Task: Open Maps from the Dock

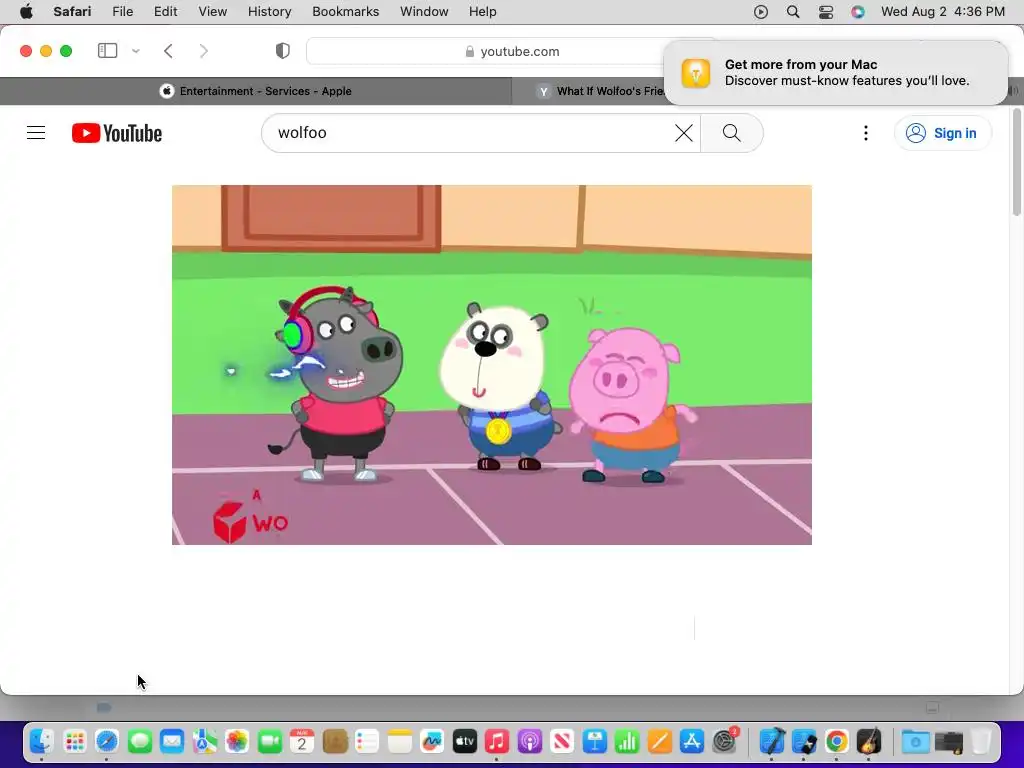Action: [x=204, y=741]
